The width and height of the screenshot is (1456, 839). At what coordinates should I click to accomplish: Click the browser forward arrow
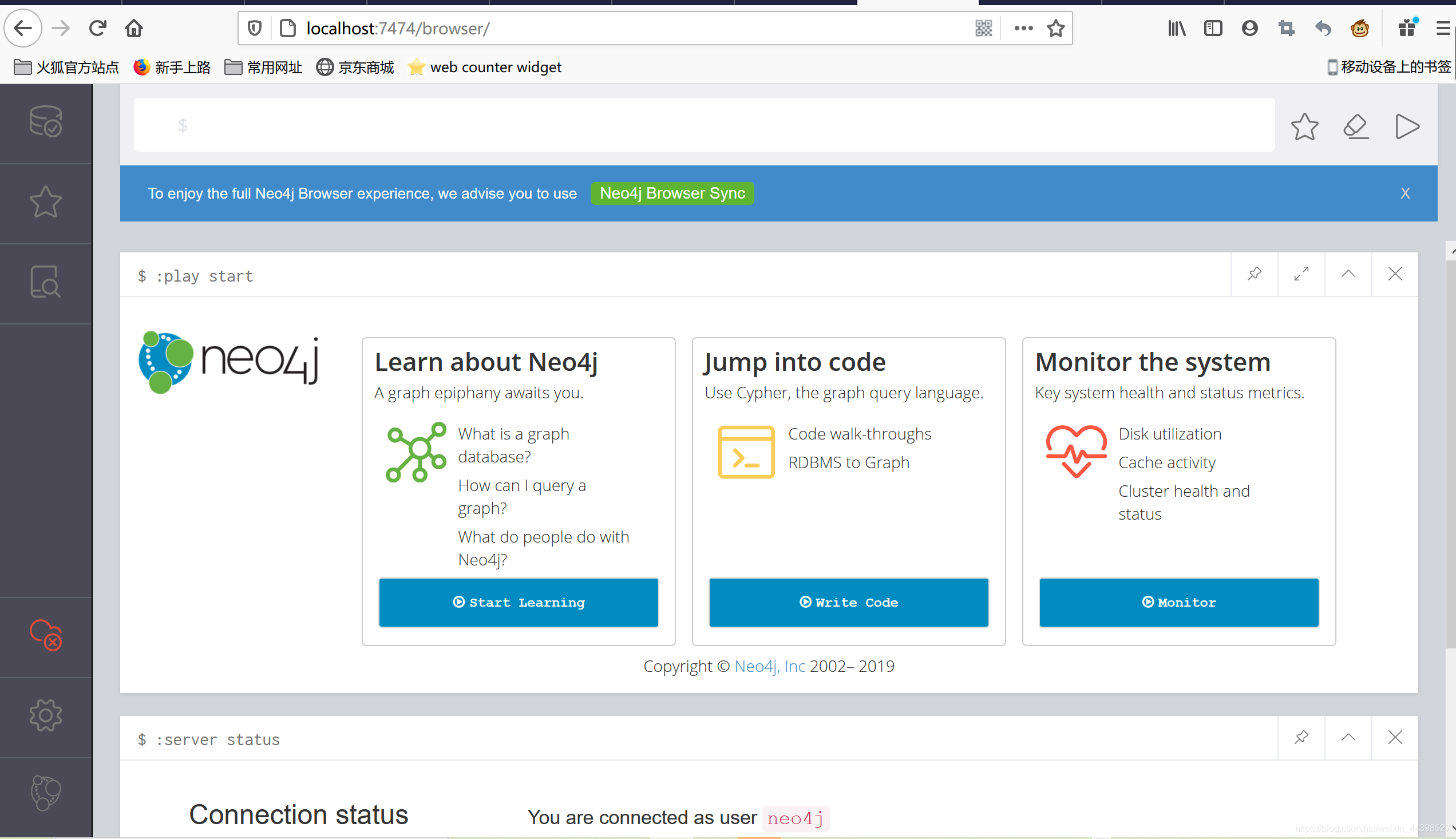(61, 27)
